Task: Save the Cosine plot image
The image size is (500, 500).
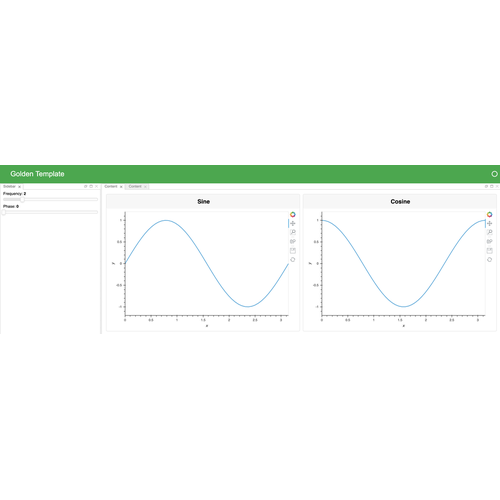Action: coord(489,250)
